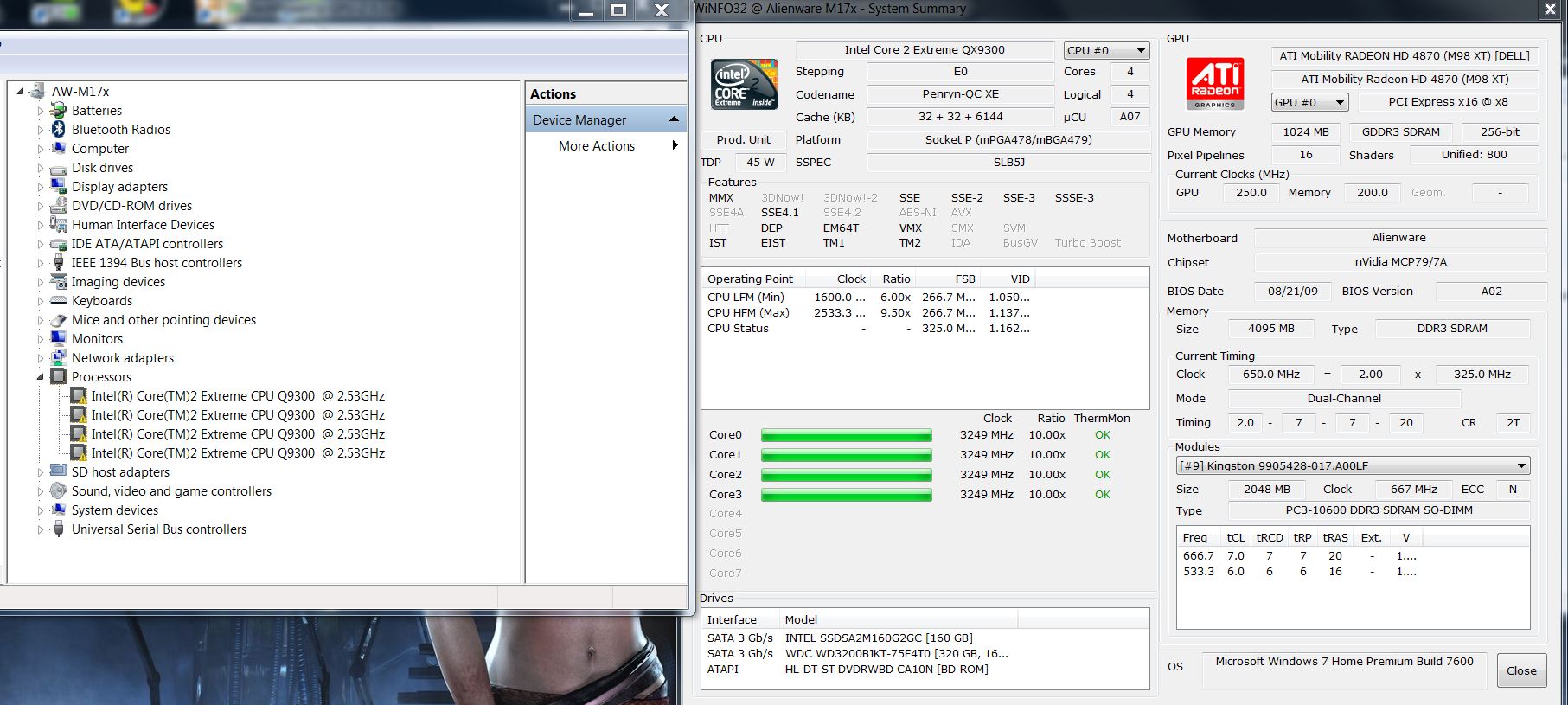This screenshot has width=1568, height=705.
Task: Click the Mice and other pointing devices icon
Action: coord(59,320)
